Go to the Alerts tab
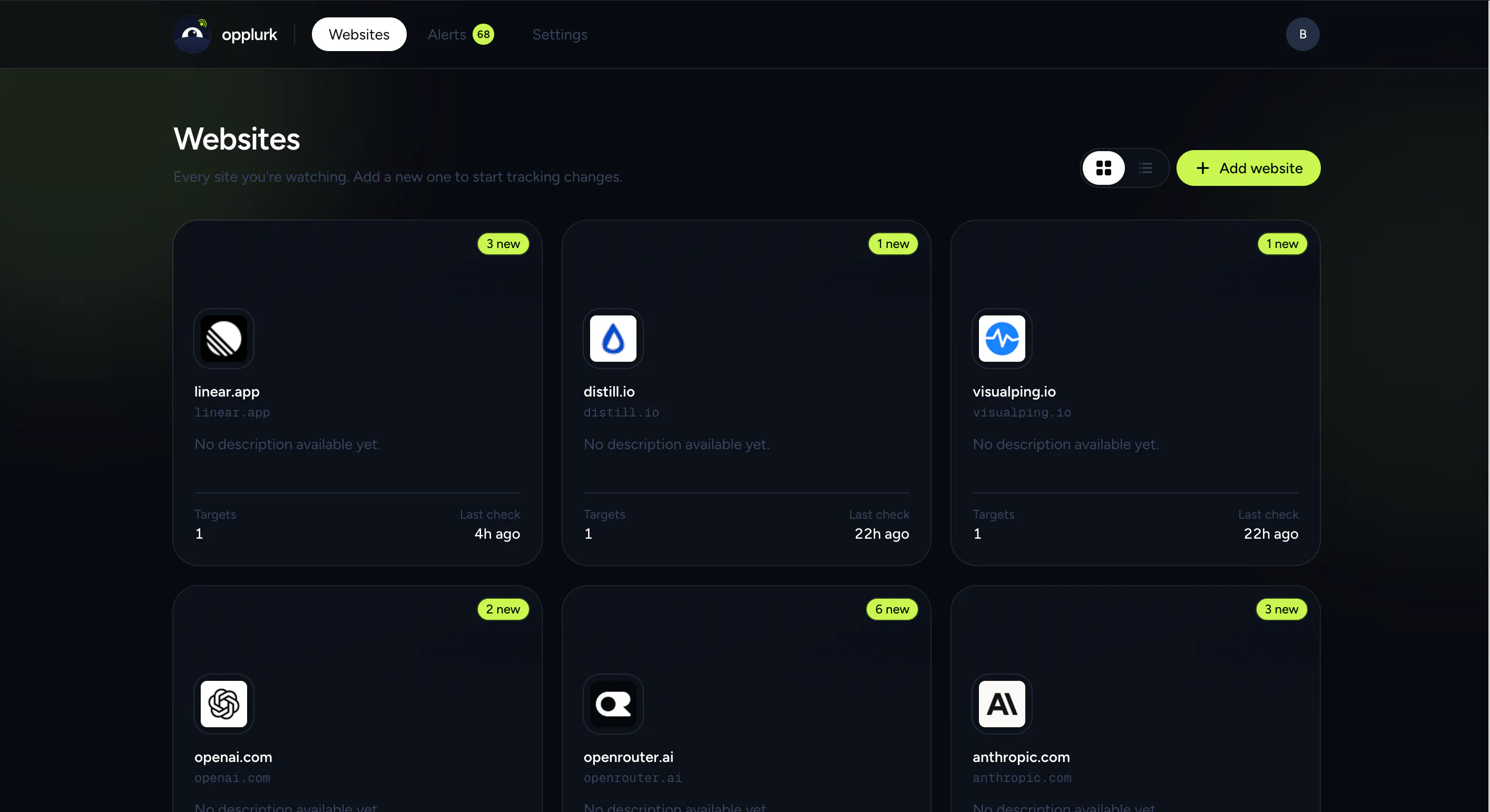 [460, 34]
